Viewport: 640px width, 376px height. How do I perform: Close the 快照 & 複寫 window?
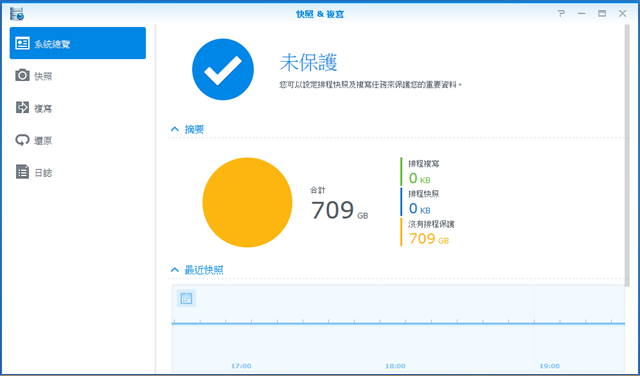coord(622,13)
